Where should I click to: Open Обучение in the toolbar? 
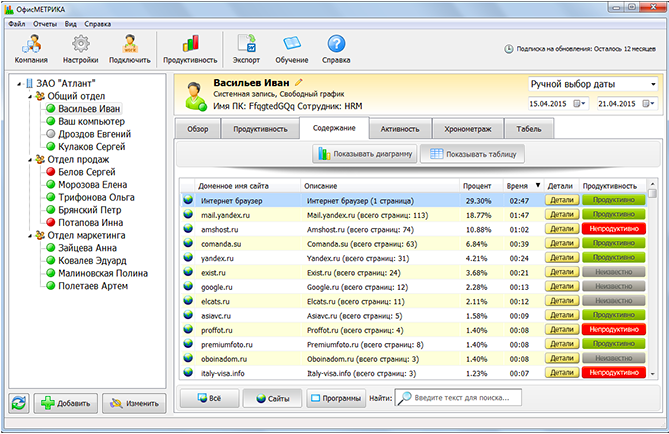292,46
